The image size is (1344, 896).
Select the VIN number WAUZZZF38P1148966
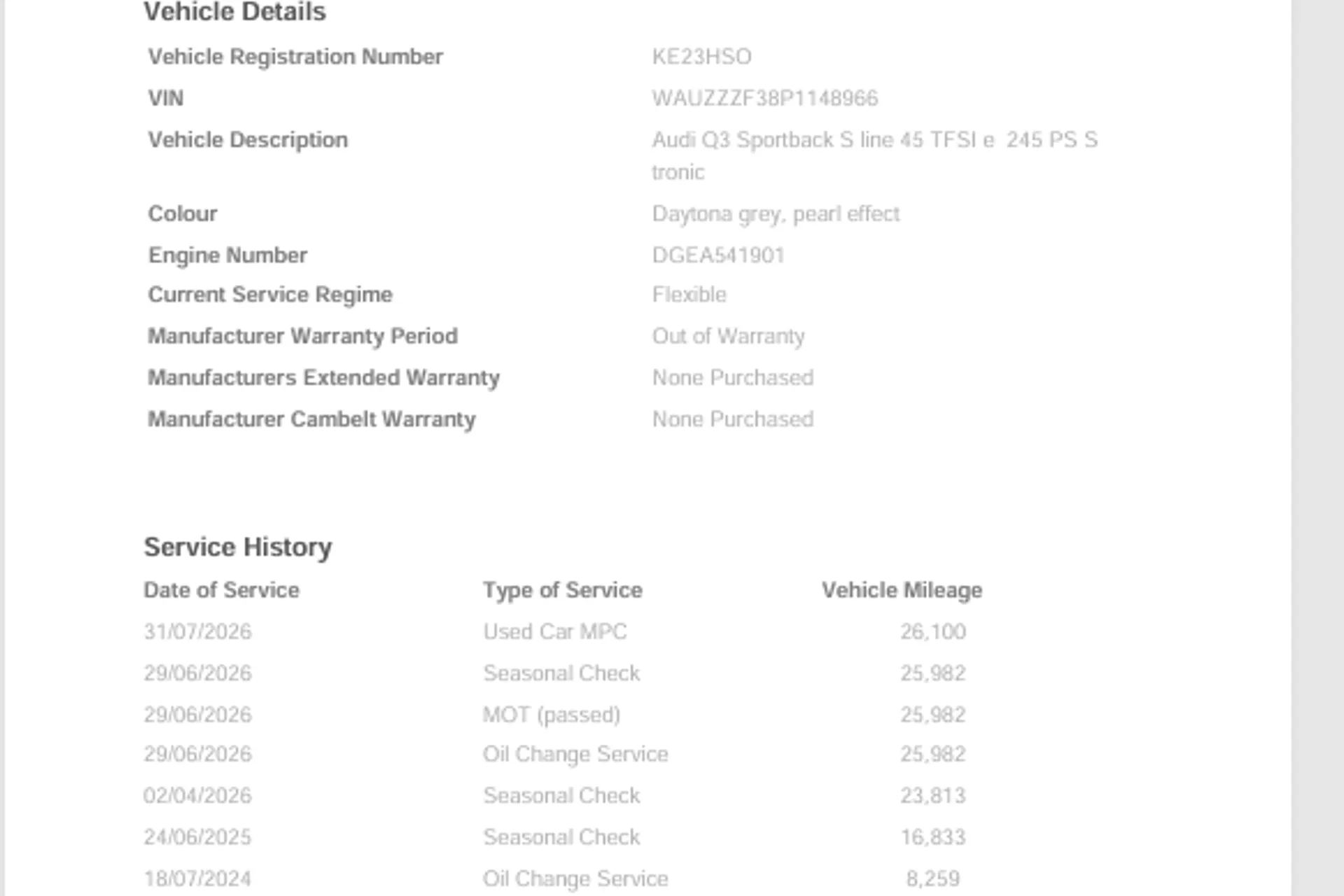point(764,98)
